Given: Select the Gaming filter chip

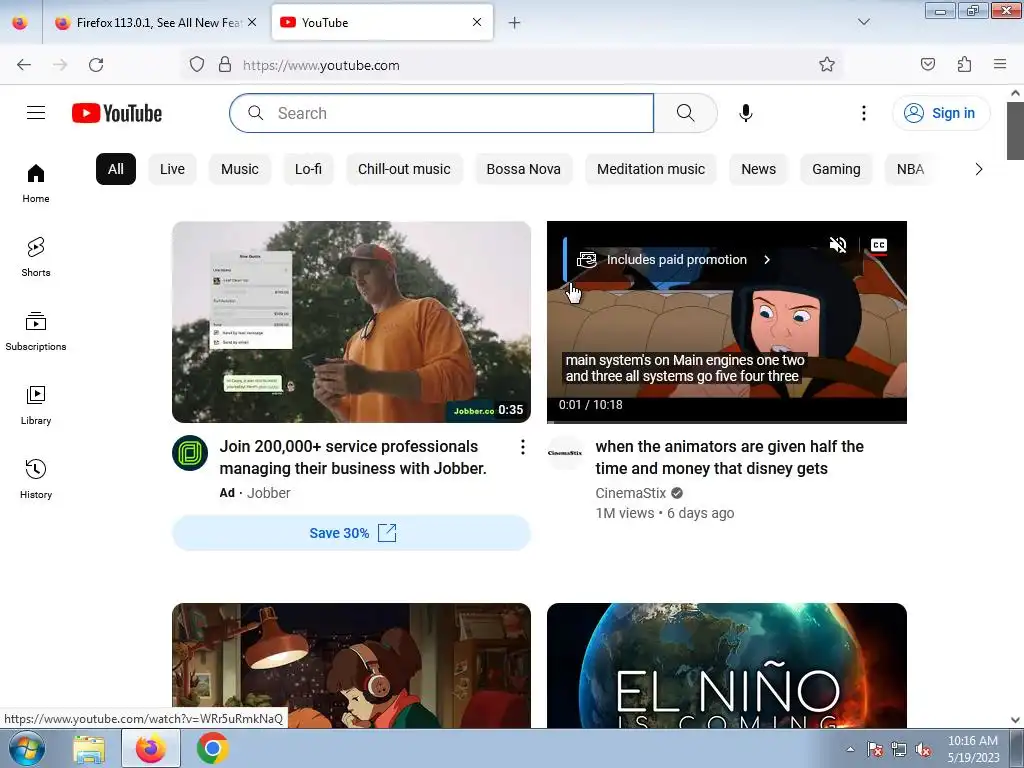Looking at the screenshot, I should [837, 169].
